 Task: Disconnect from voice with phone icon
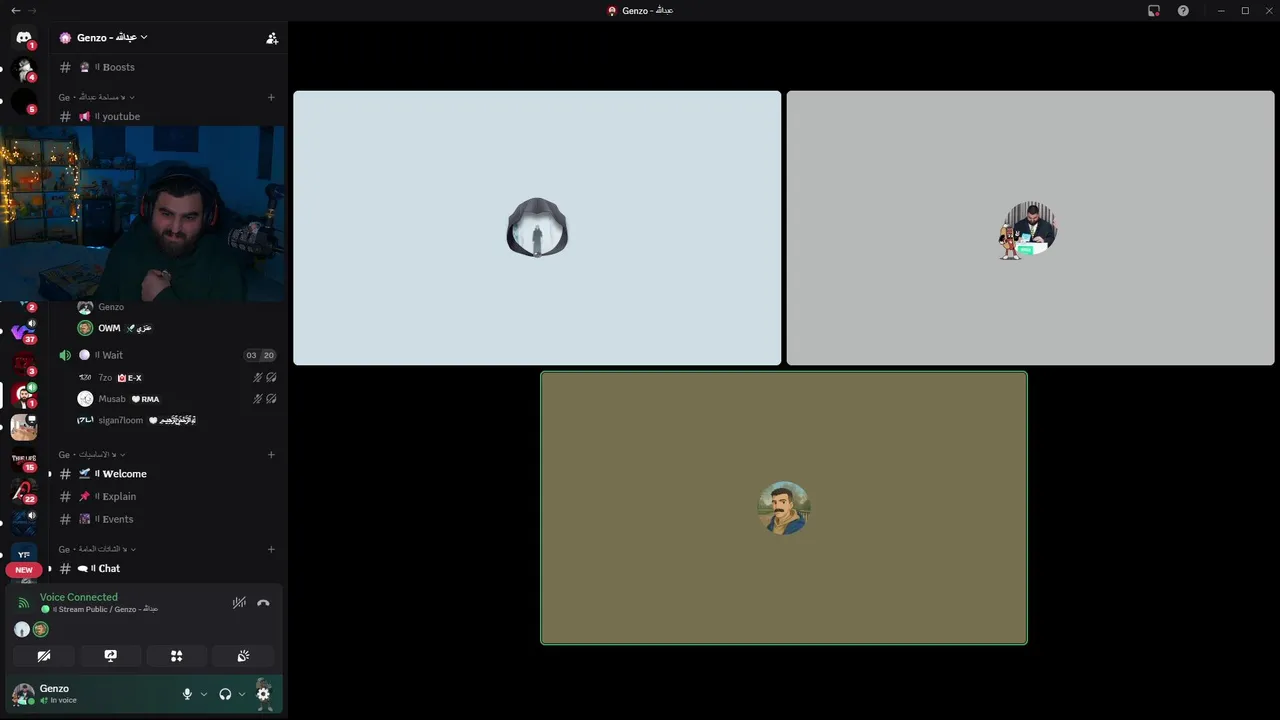pos(263,603)
